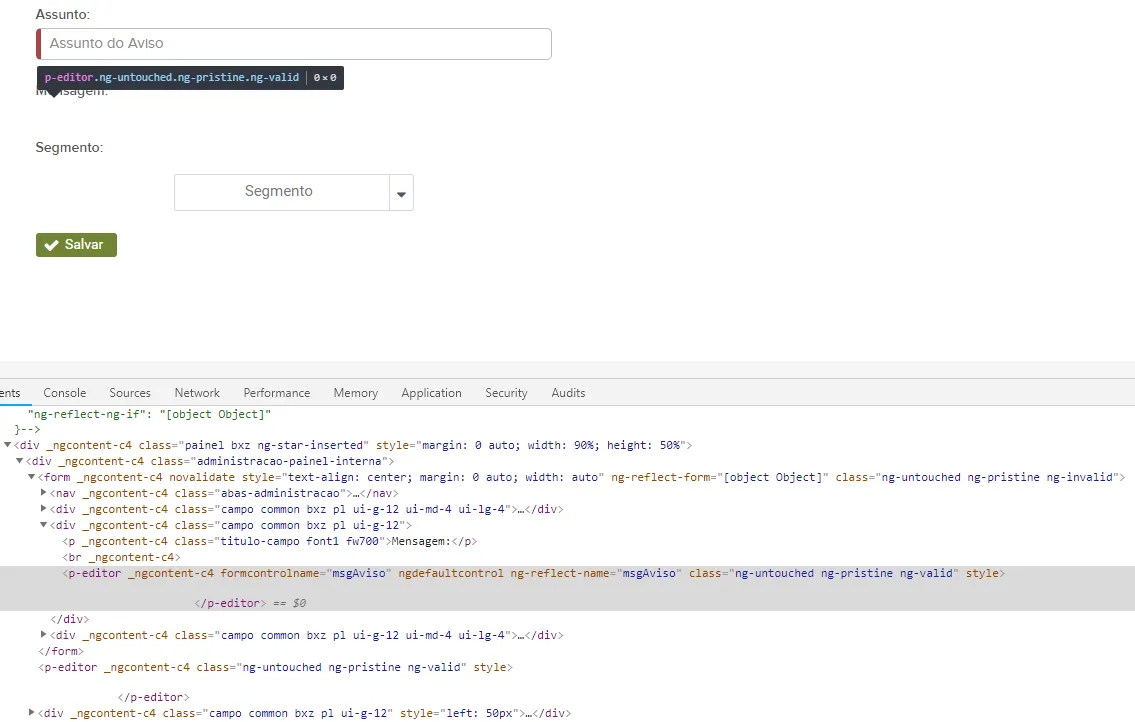Select the p-editor formcontrolname msgAviso line
This screenshot has width=1135, height=722.
click(x=533, y=573)
